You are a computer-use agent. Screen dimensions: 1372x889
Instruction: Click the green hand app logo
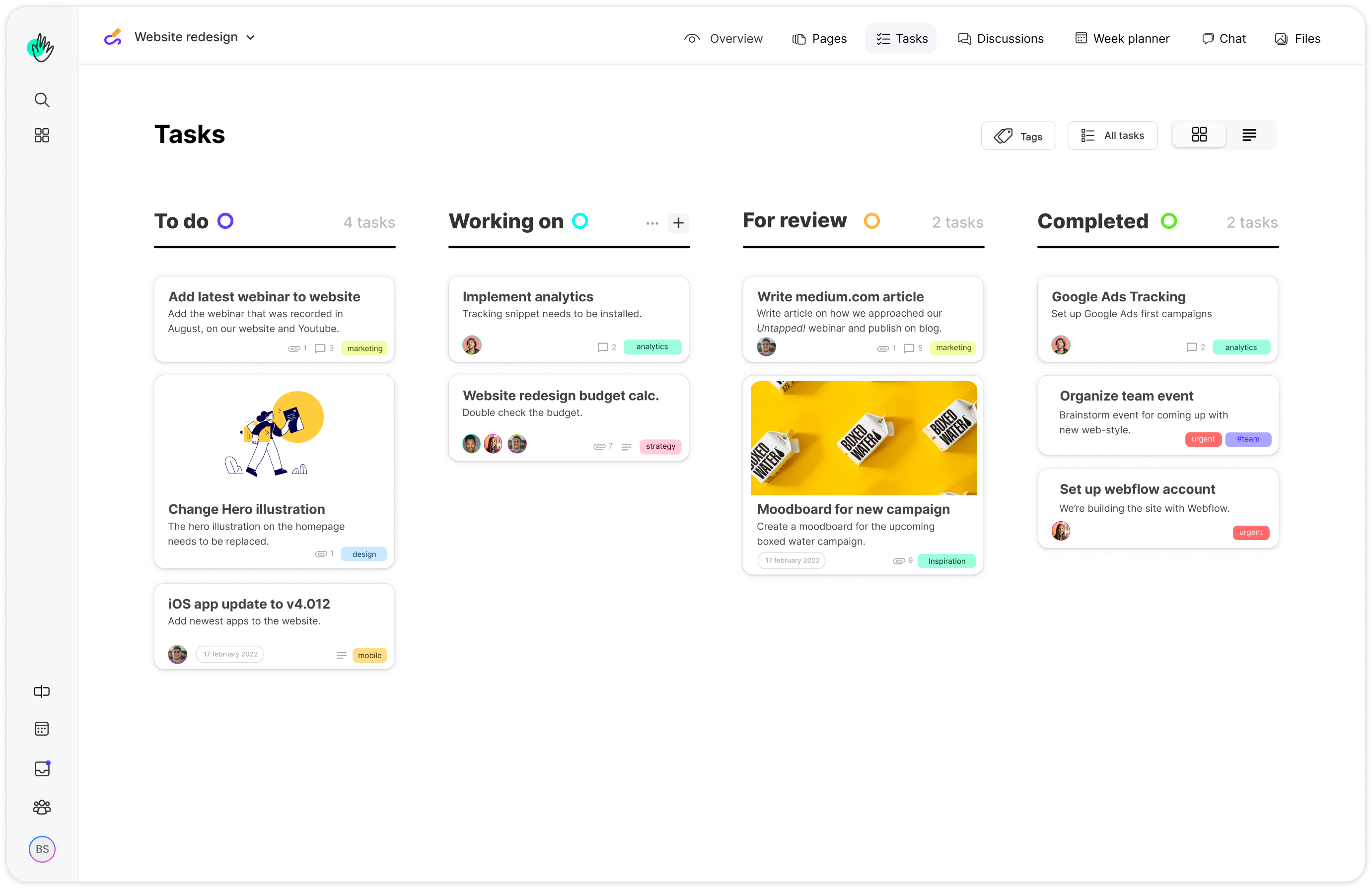[40, 47]
